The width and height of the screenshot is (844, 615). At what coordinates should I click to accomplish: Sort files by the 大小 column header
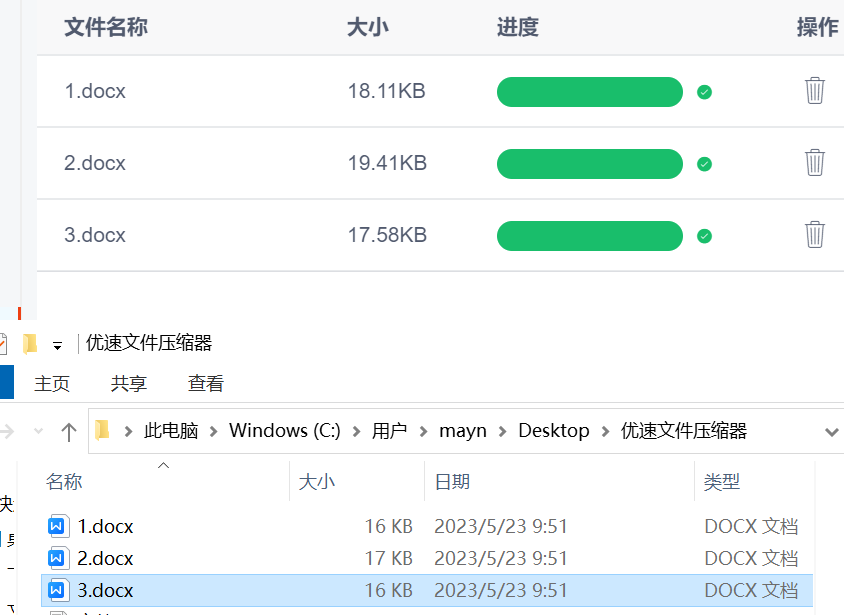click(x=316, y=482)
